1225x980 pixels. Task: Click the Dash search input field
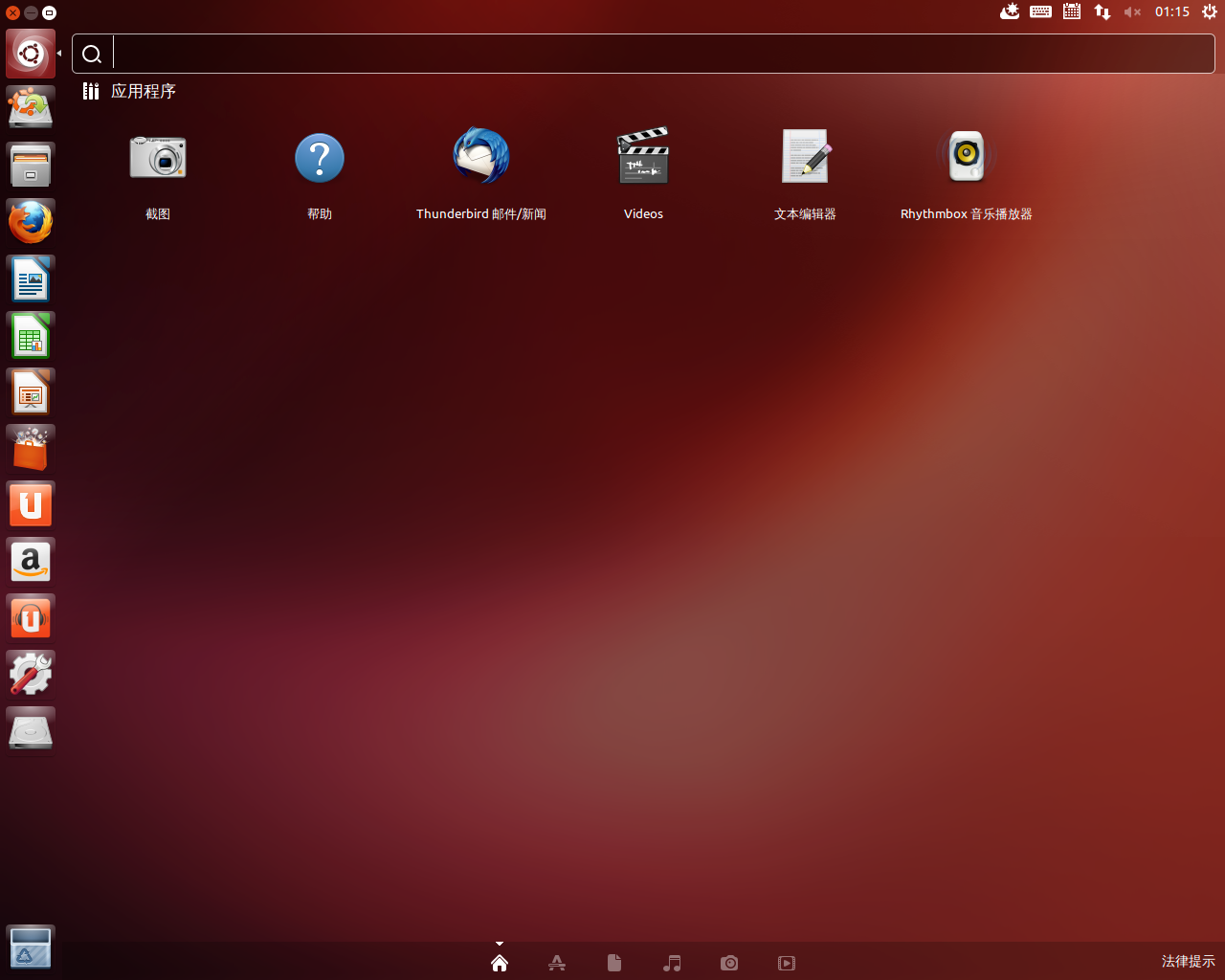[x=643, y=54]
